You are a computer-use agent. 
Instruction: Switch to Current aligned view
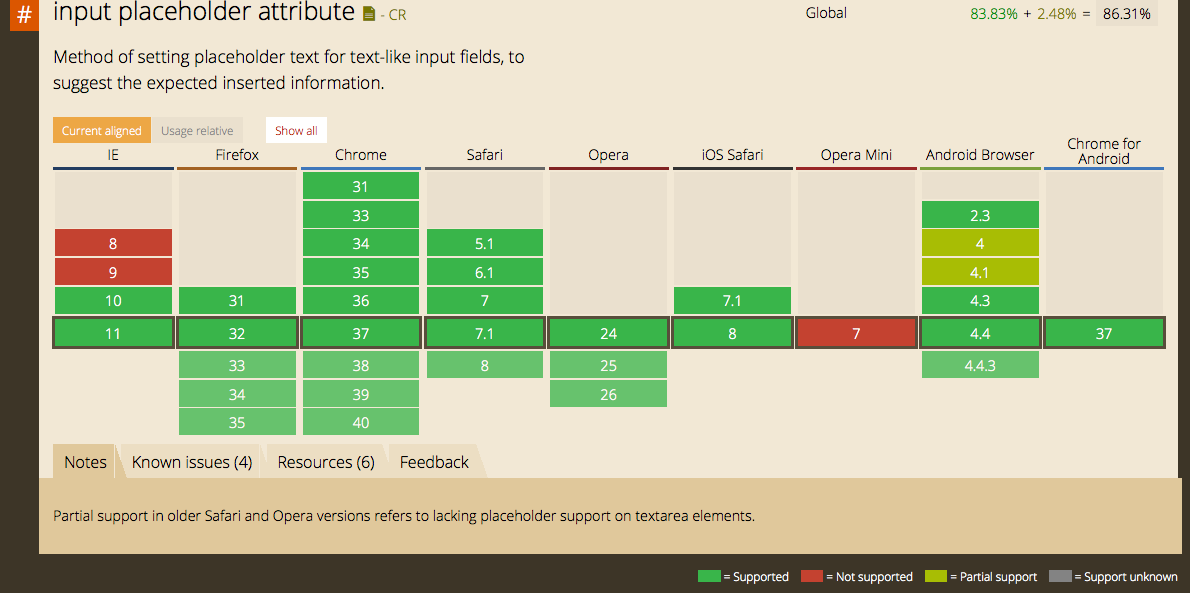[x=102, y=131]
